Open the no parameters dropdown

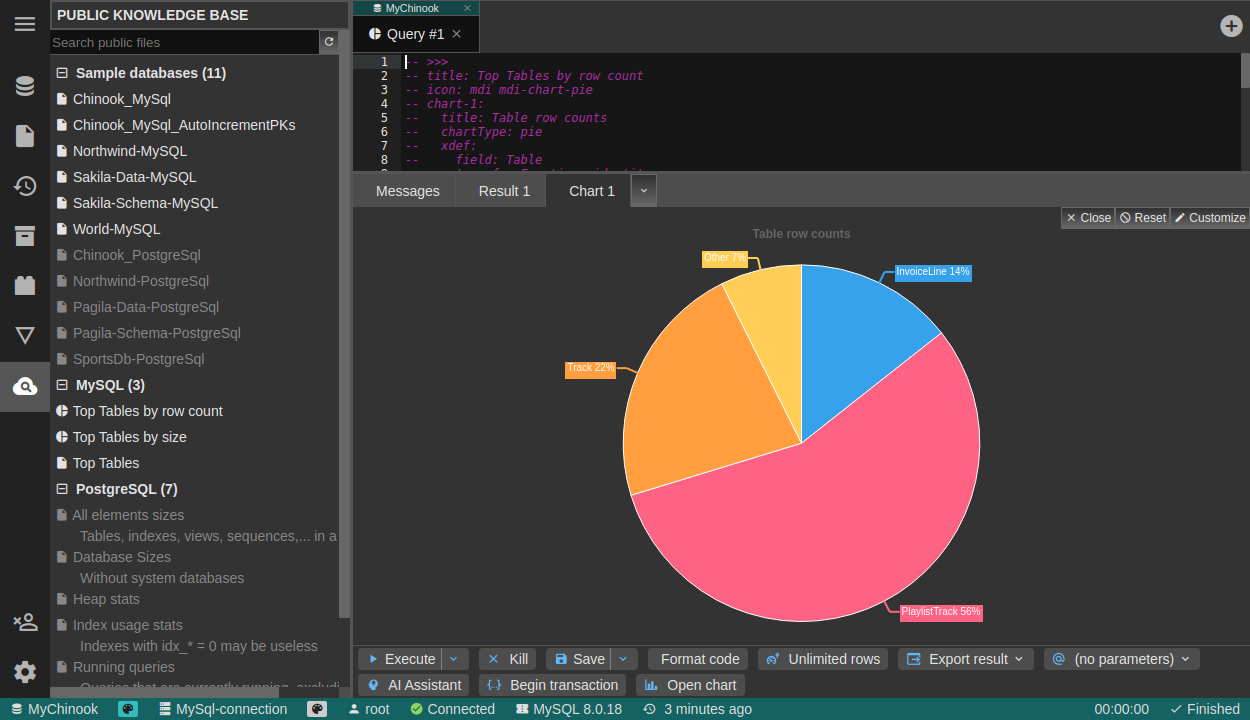click(1122, 659)
